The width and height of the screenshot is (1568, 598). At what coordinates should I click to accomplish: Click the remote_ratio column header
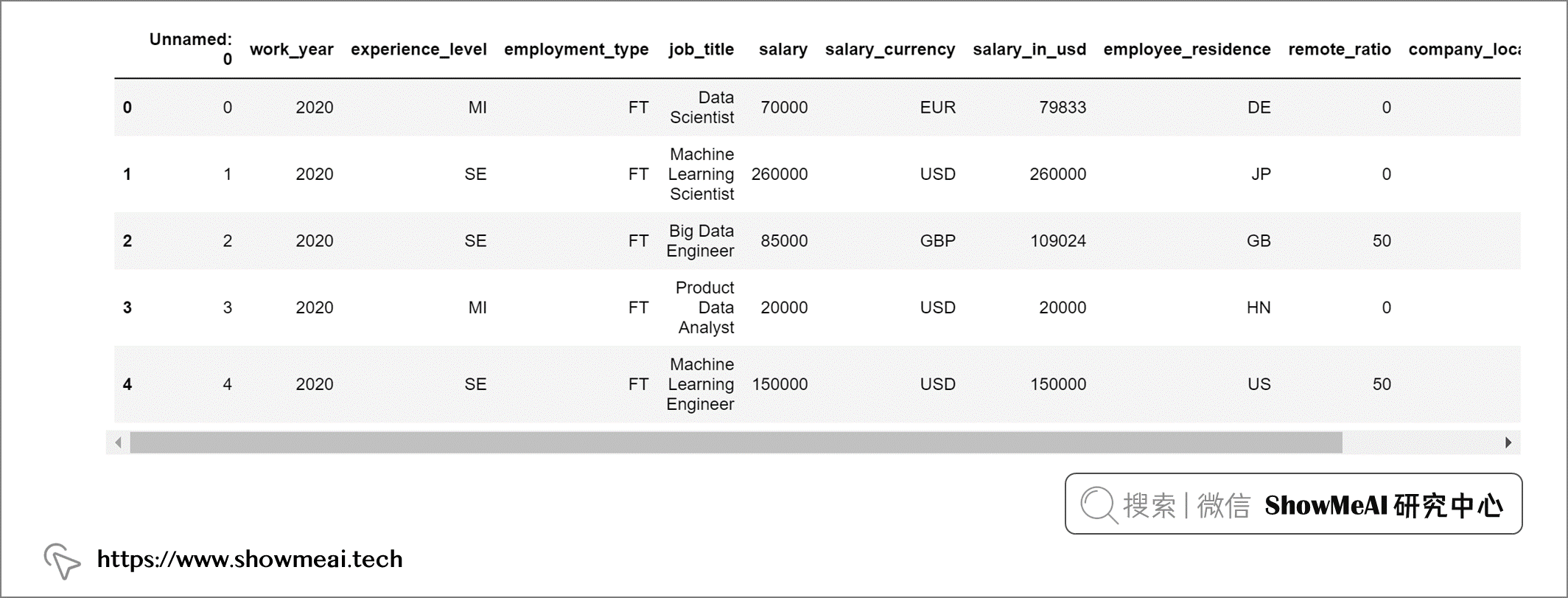coord(1339,49)
